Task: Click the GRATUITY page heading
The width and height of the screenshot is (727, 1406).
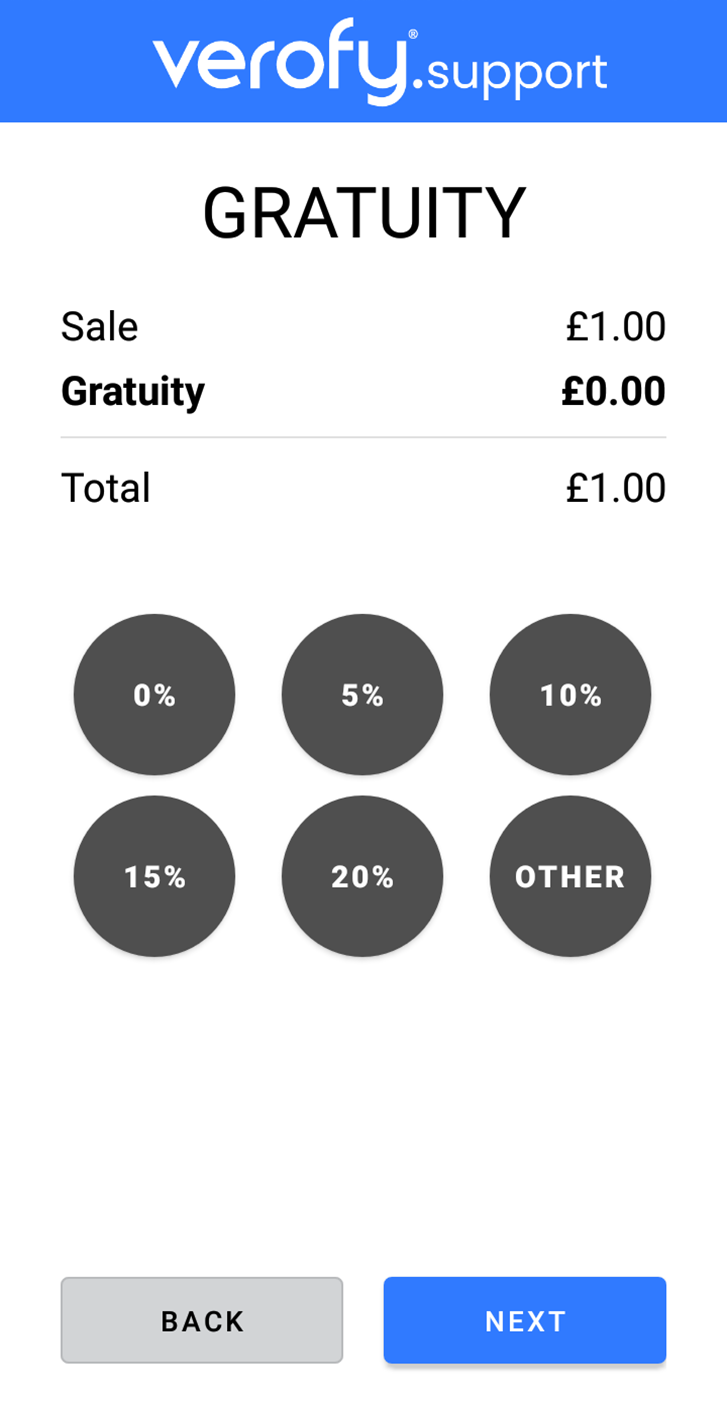Action: click(364, 214)
